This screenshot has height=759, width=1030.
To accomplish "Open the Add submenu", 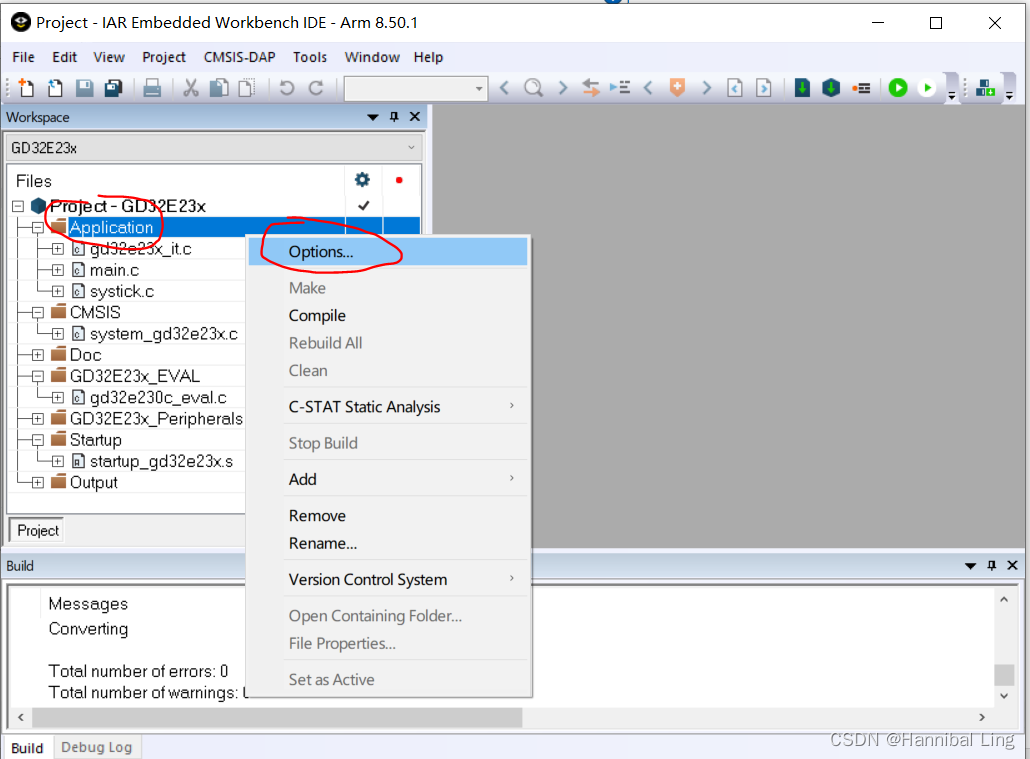I will click(x=388, y=479).
